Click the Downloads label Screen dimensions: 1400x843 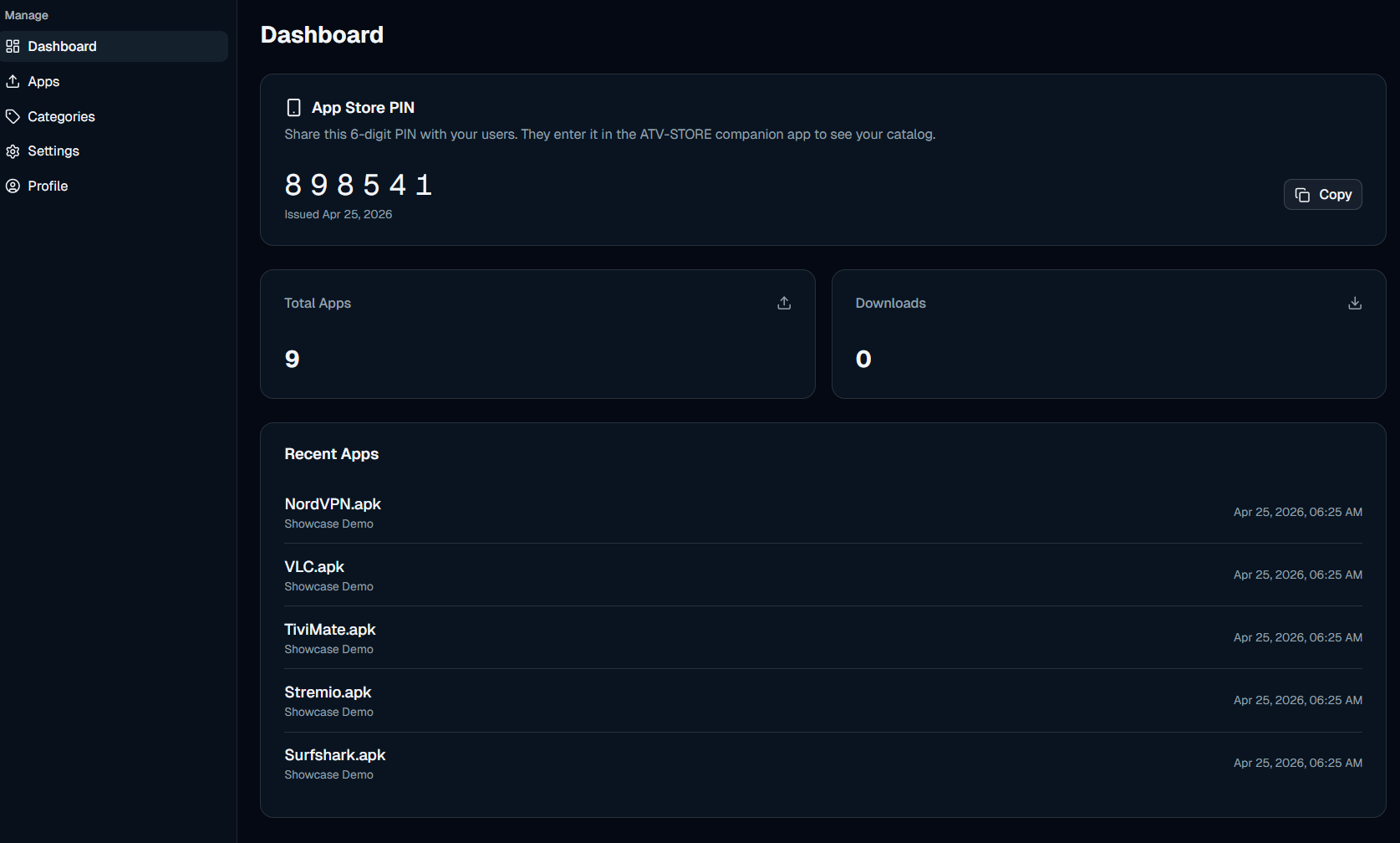click(x=890, y=303)
